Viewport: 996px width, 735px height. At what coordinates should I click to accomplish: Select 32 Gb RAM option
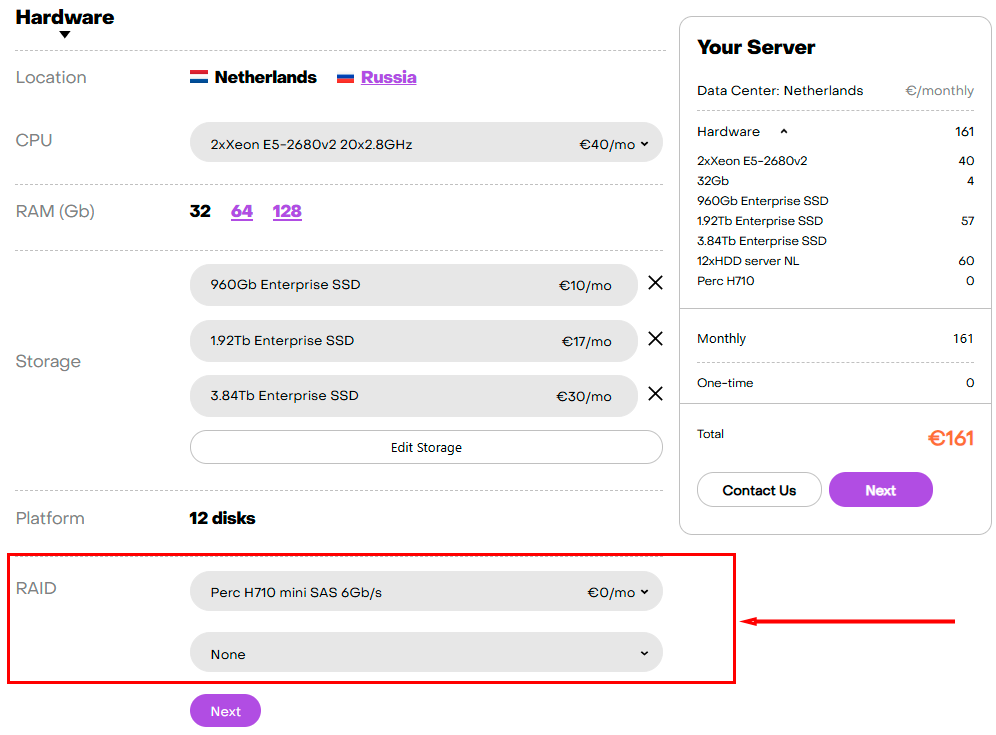click(200, 211)
